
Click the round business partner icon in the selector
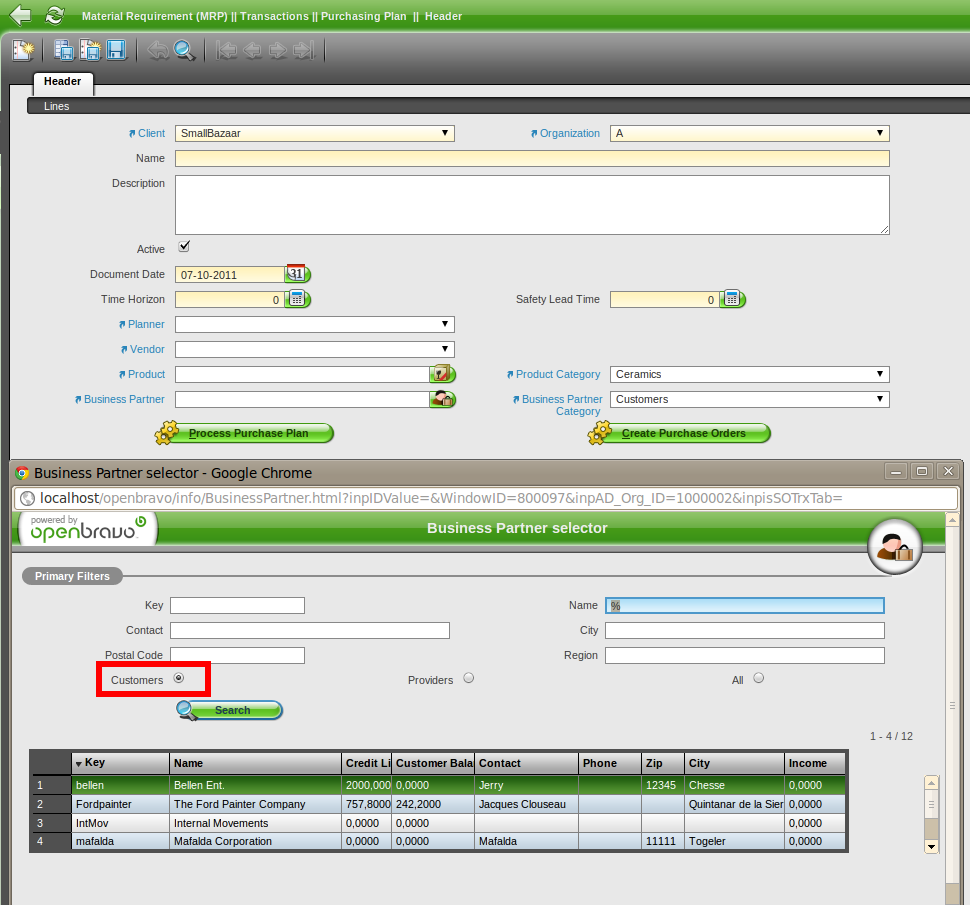tap(895, 547)
